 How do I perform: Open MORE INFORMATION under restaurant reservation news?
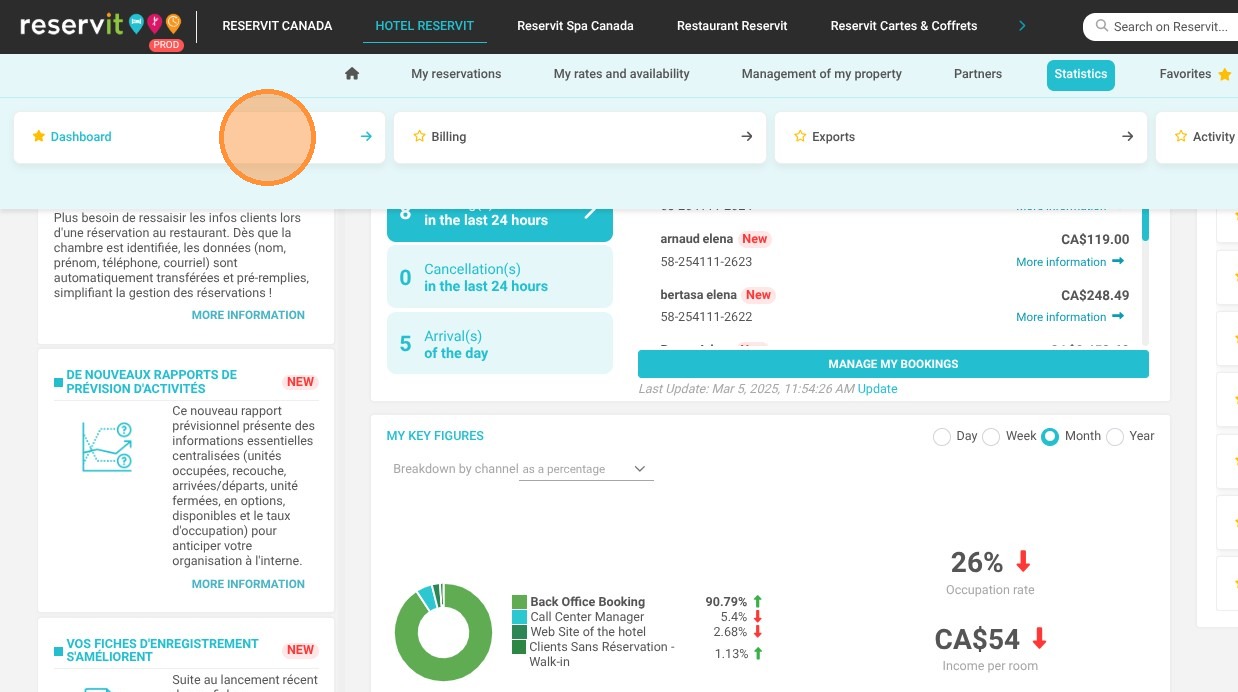248,315
